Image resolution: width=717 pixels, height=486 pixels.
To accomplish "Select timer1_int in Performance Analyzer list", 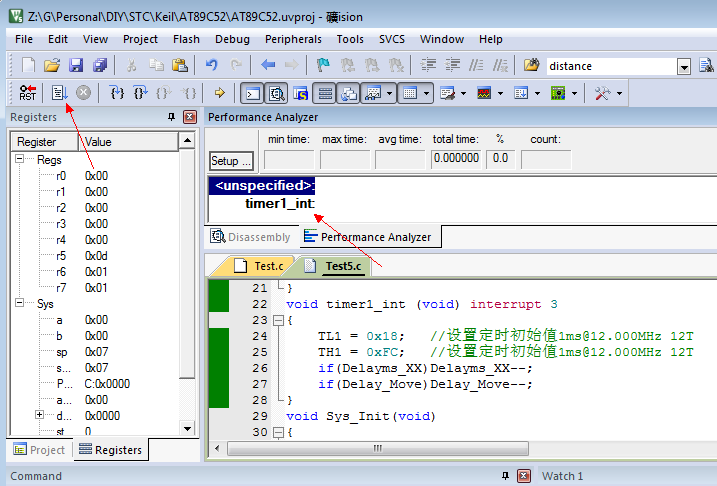I will [x=280, y=203].
